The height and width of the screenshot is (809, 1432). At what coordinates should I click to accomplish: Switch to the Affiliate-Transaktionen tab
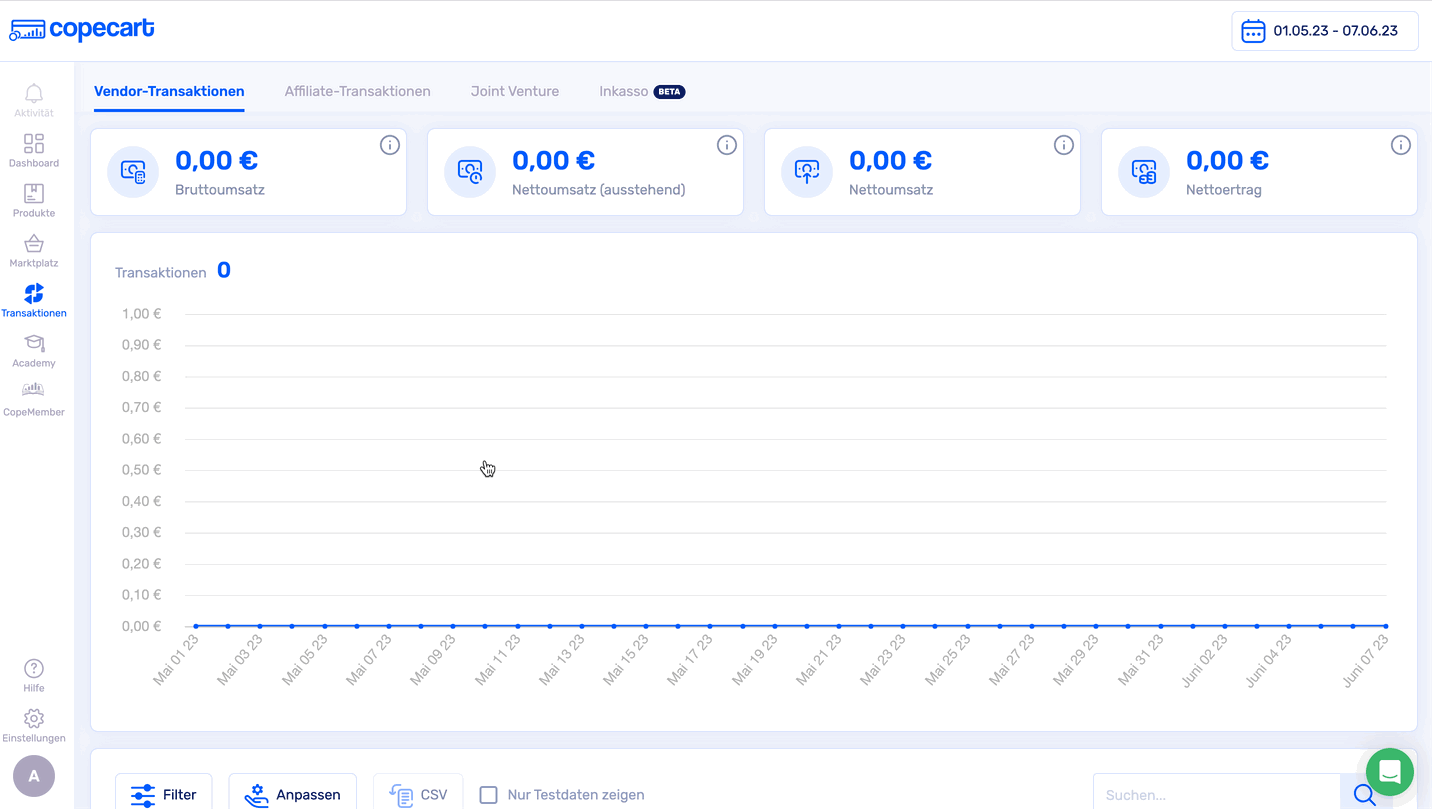[x=357, y=91]
